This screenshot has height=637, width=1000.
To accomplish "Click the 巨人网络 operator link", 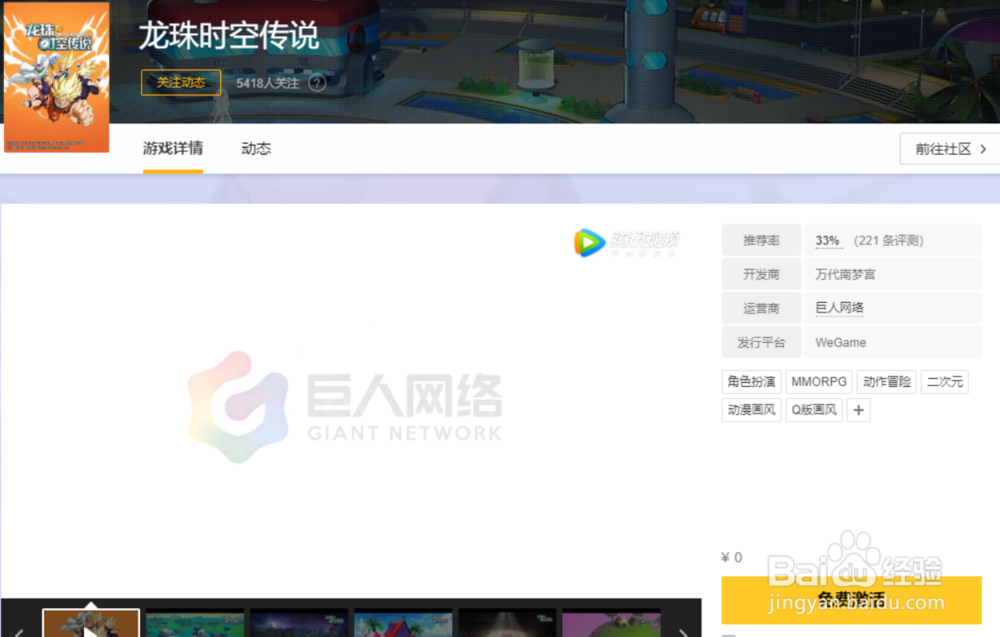I will pos(839,308).
